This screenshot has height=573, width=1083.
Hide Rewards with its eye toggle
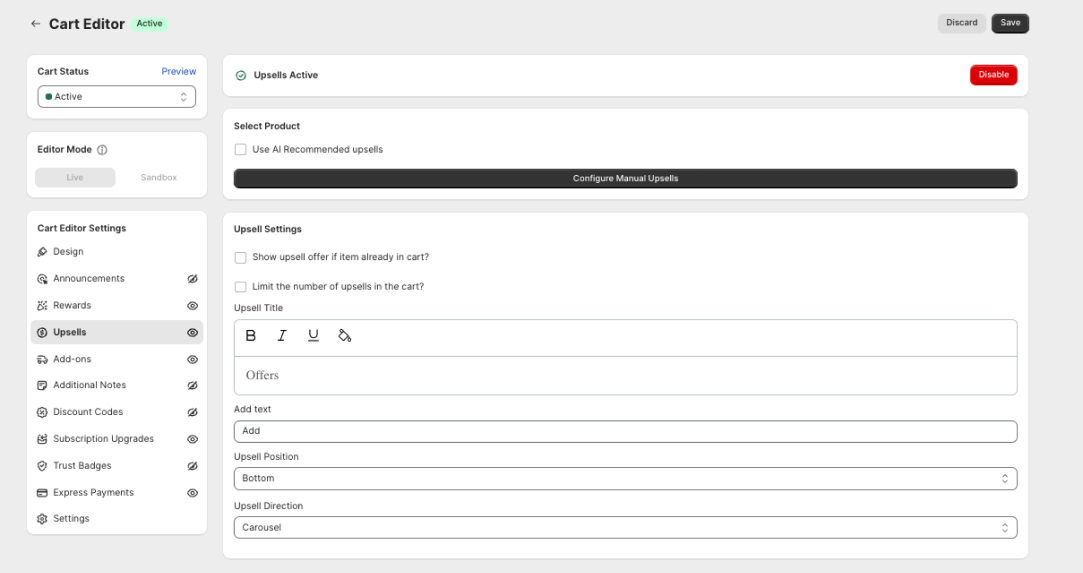[193, 306]
